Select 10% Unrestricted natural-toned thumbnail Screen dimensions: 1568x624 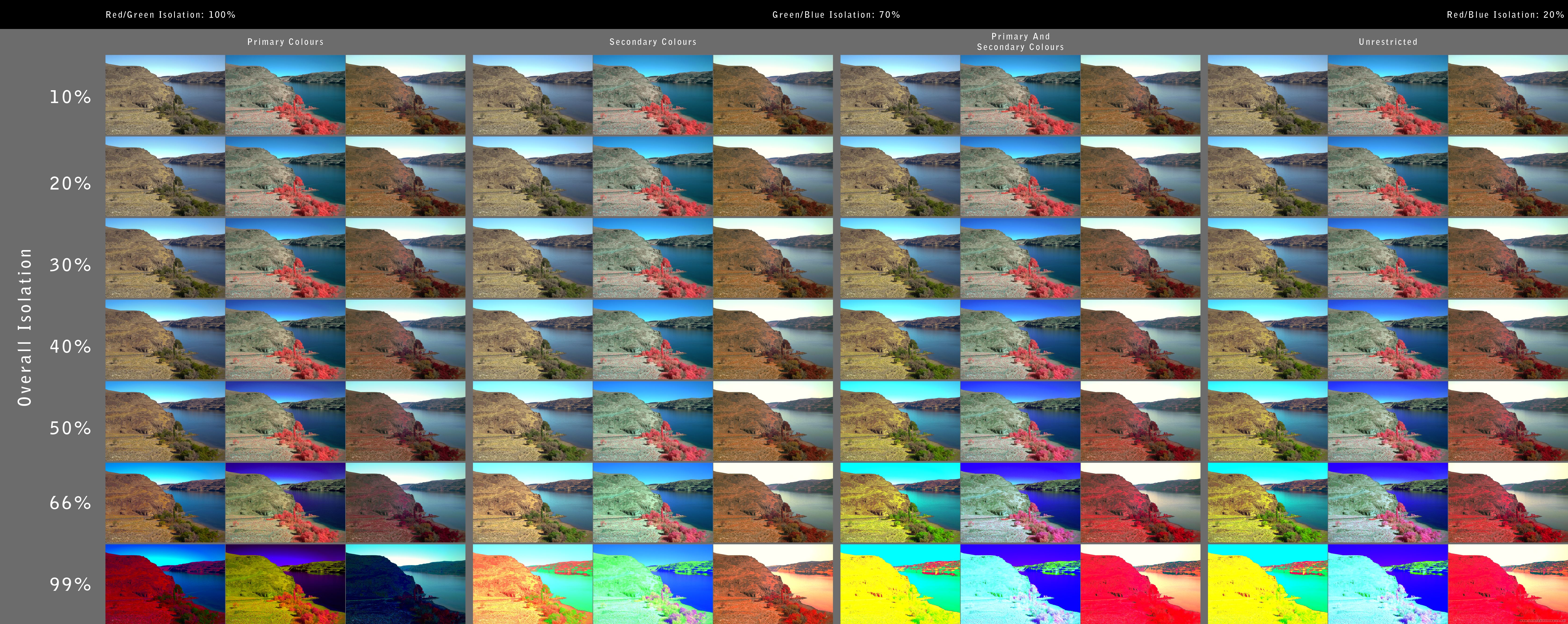coord(1268,95)
